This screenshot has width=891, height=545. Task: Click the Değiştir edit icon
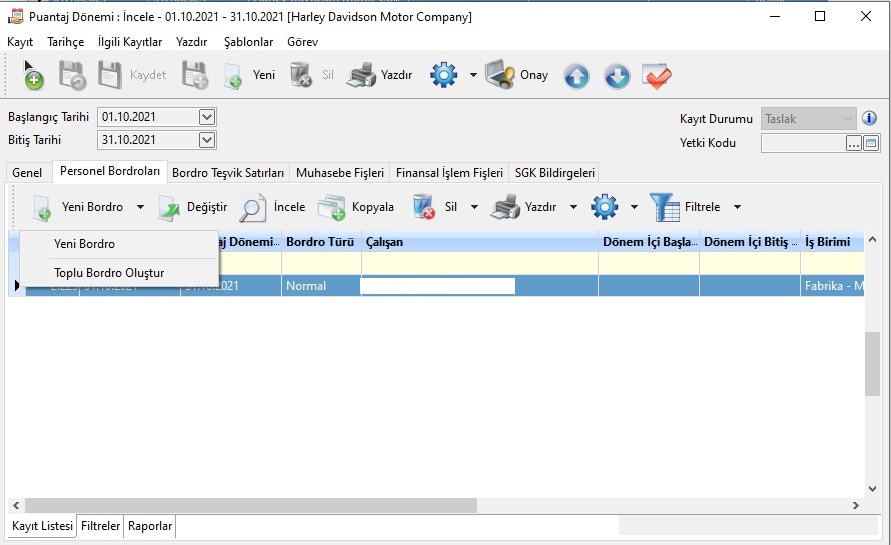click(x=168, y=207)
